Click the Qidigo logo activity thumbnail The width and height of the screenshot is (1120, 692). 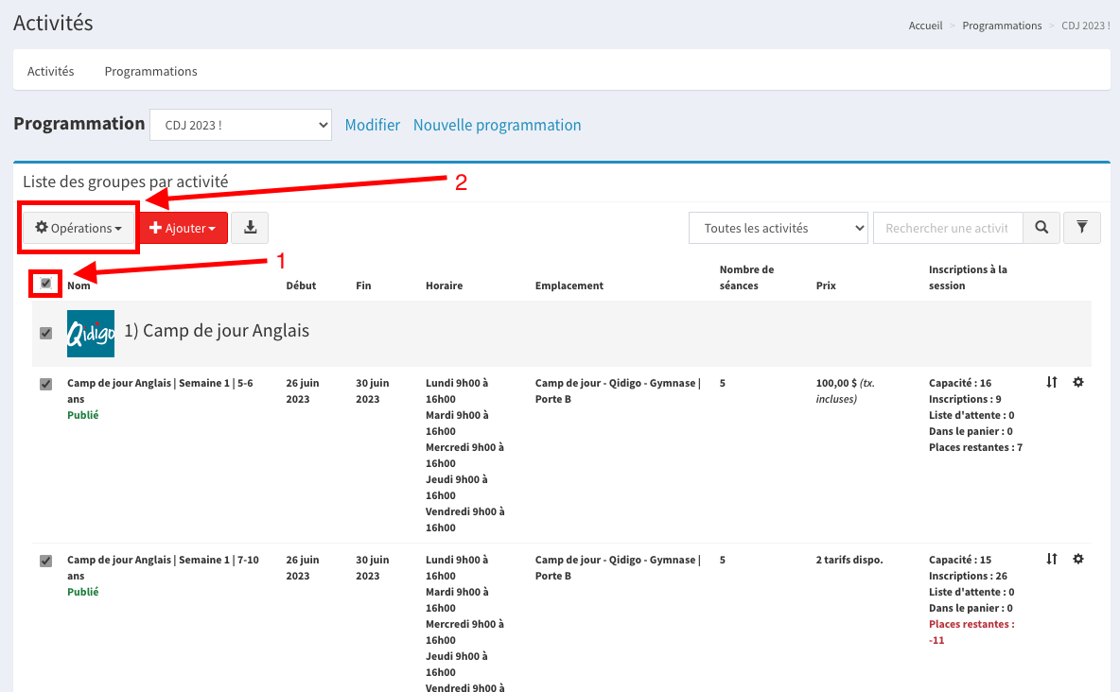[90, 333]
